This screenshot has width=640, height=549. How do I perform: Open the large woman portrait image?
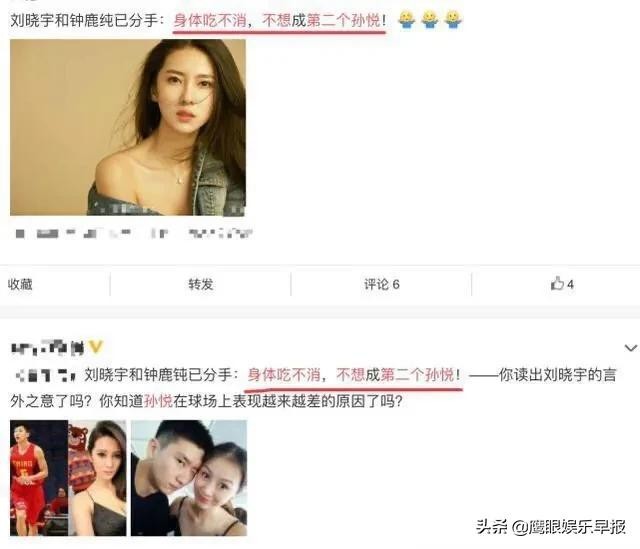(x=128, y=127)
